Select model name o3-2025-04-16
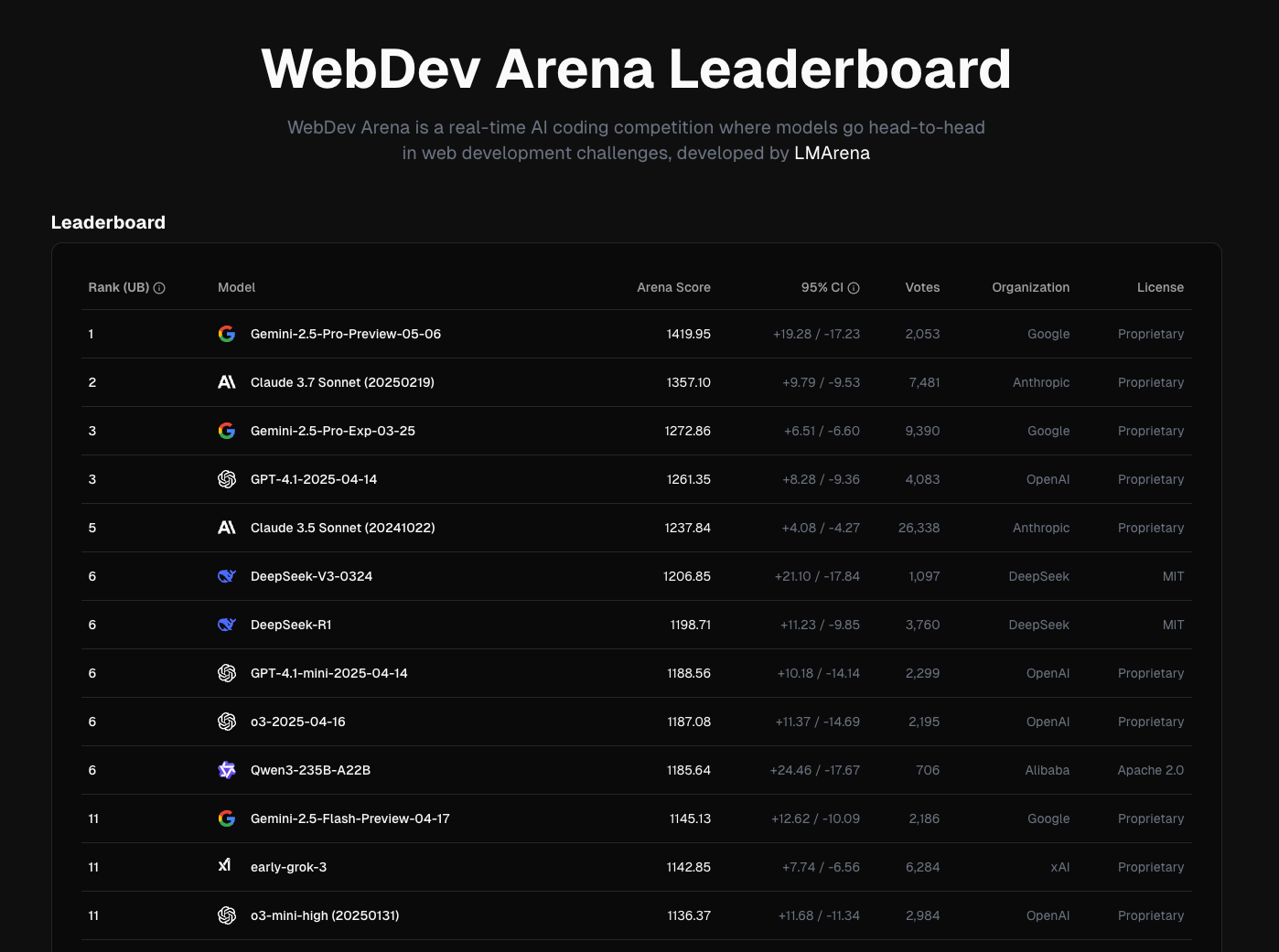This screenshot has height=952, width=1279. [298, 722]
